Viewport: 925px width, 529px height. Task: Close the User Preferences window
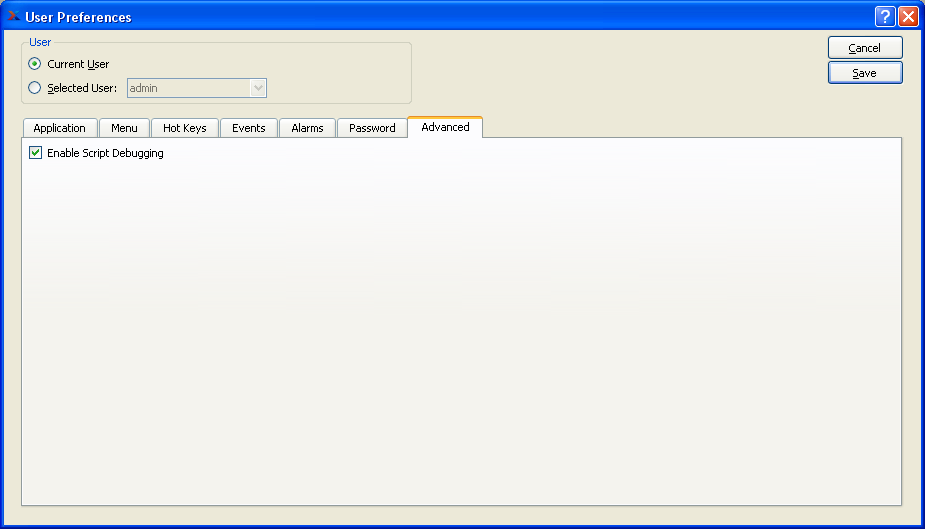(x=908, y=17)
